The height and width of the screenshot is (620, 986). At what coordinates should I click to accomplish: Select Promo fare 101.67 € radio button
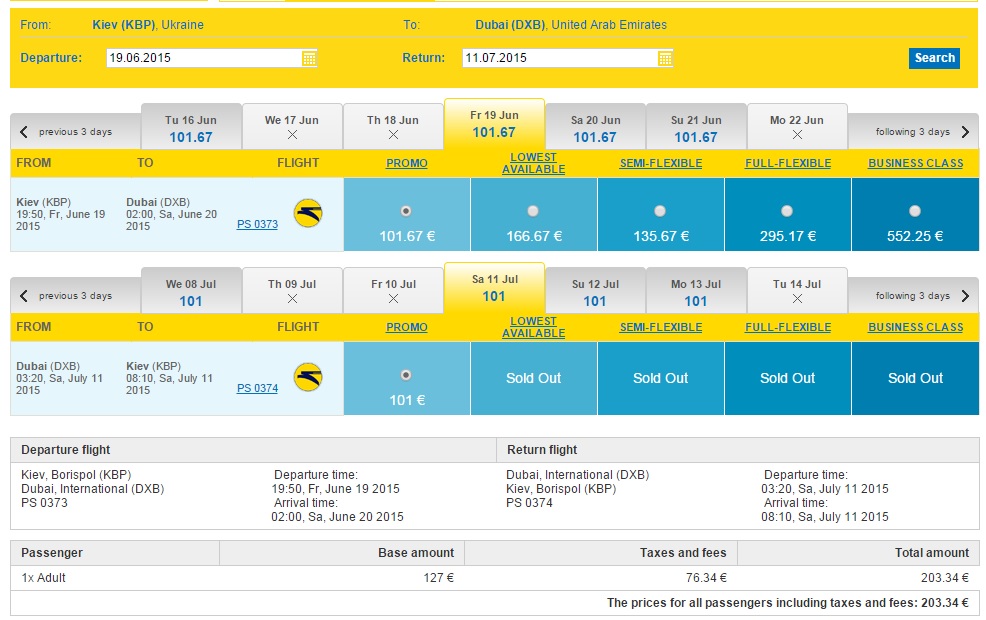[x=406, y=211]
